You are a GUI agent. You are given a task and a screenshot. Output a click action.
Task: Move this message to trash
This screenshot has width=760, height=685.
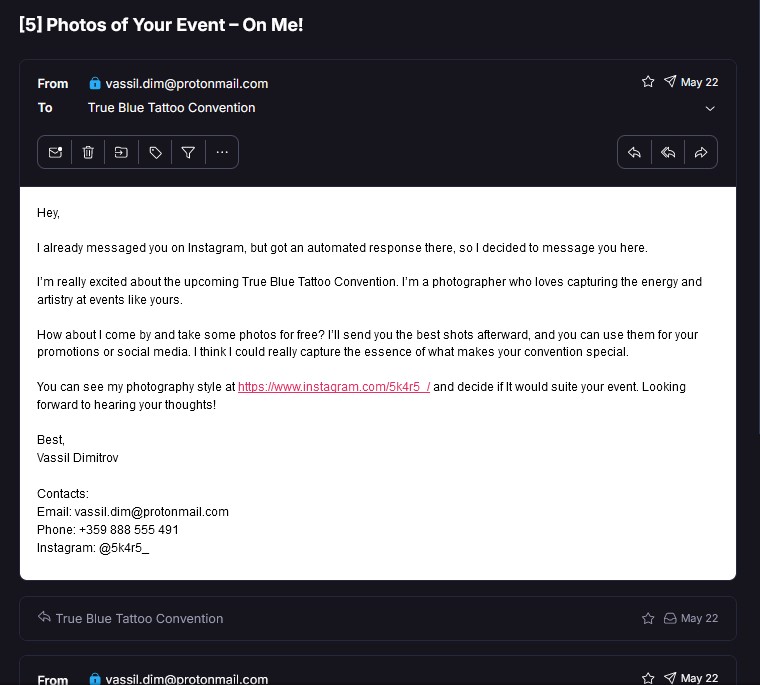[88, 152]
